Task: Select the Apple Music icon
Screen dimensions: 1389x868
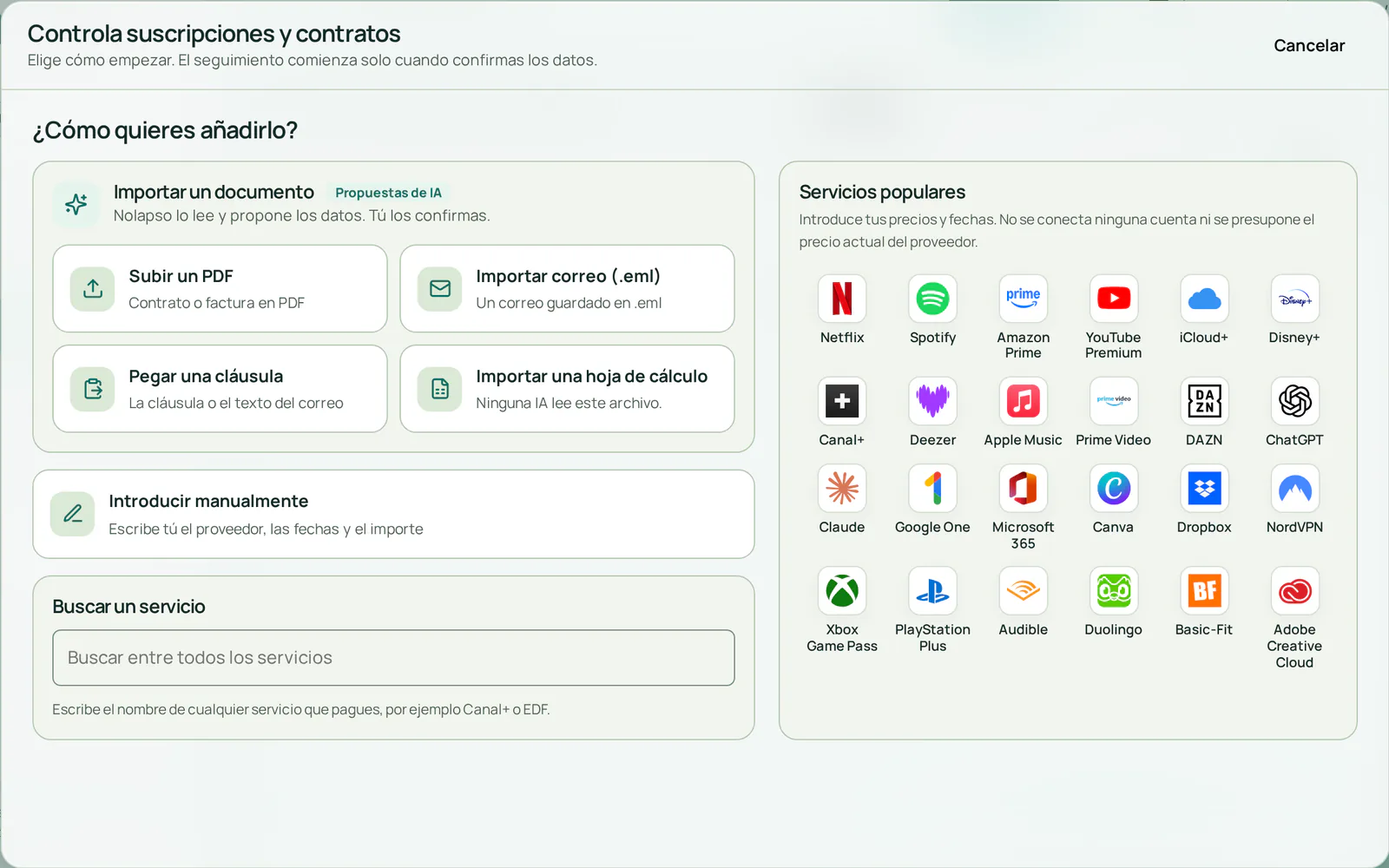Action: [x=1023, y=401]
